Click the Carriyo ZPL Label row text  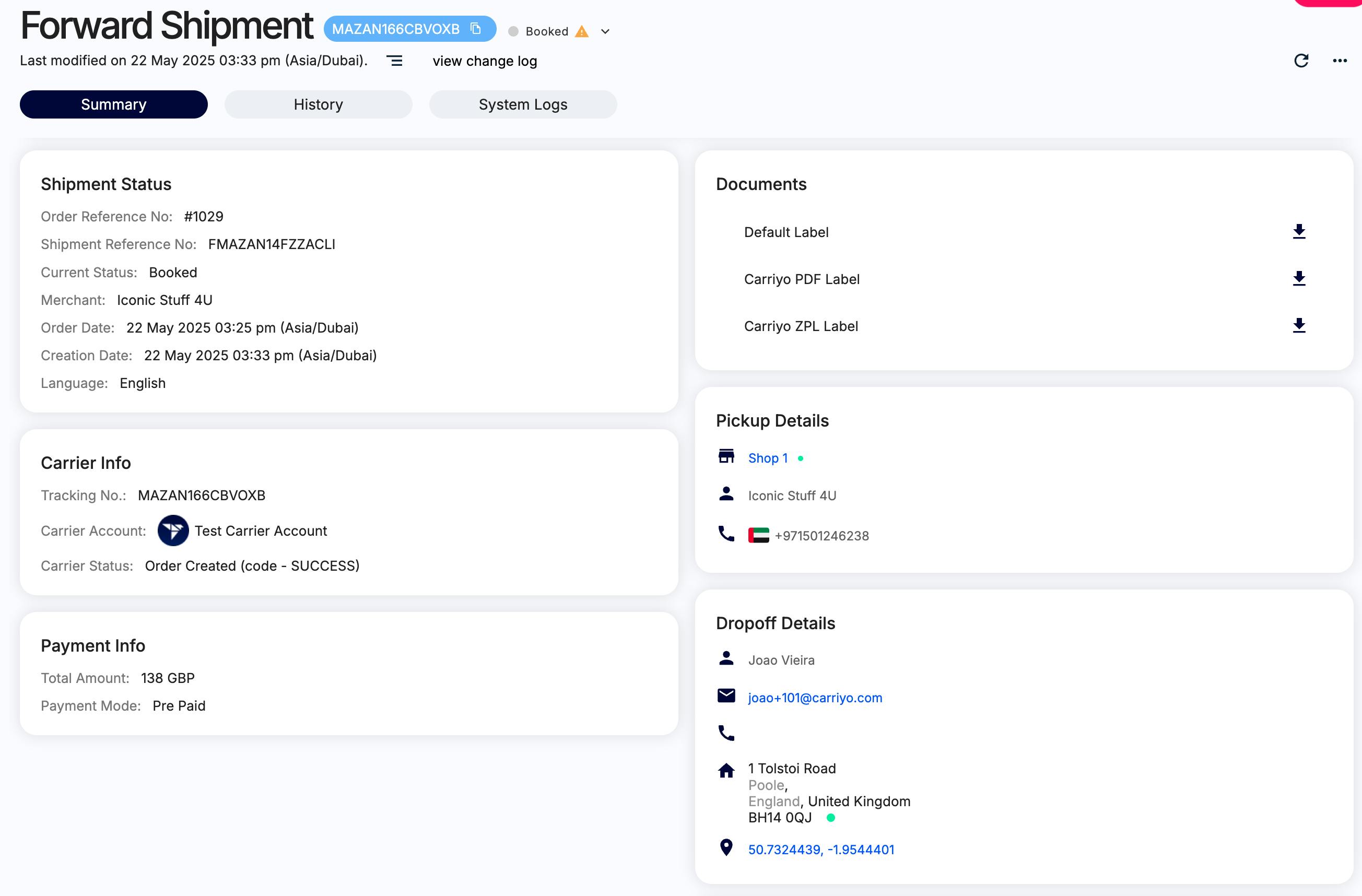[x=801, y=326]
